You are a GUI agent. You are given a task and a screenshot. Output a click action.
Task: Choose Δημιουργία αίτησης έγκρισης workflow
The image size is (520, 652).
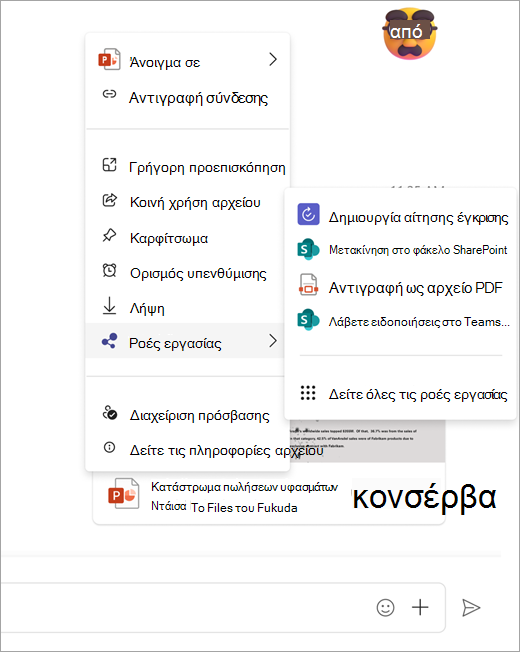(x=401, y=217)
